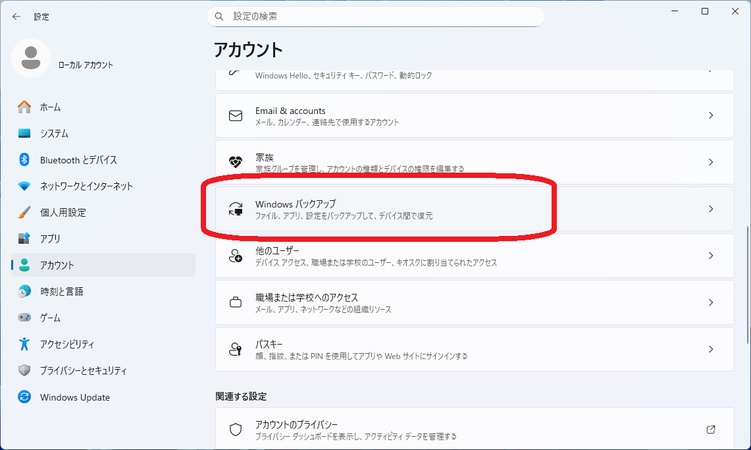
Task: Click the search magnifier icon
Action: (219, 17)
